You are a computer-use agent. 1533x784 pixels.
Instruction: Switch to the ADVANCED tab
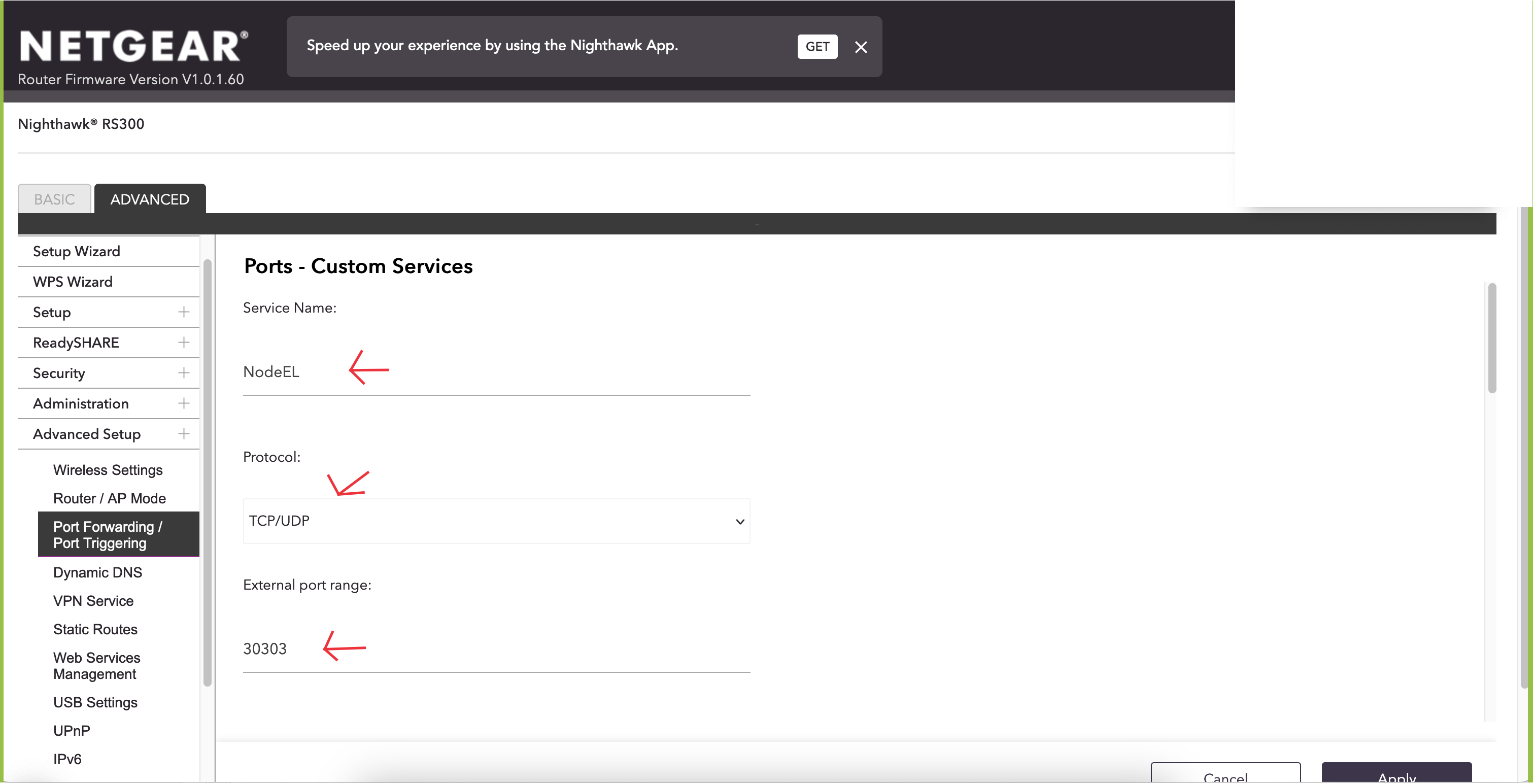tap(150, 198)
